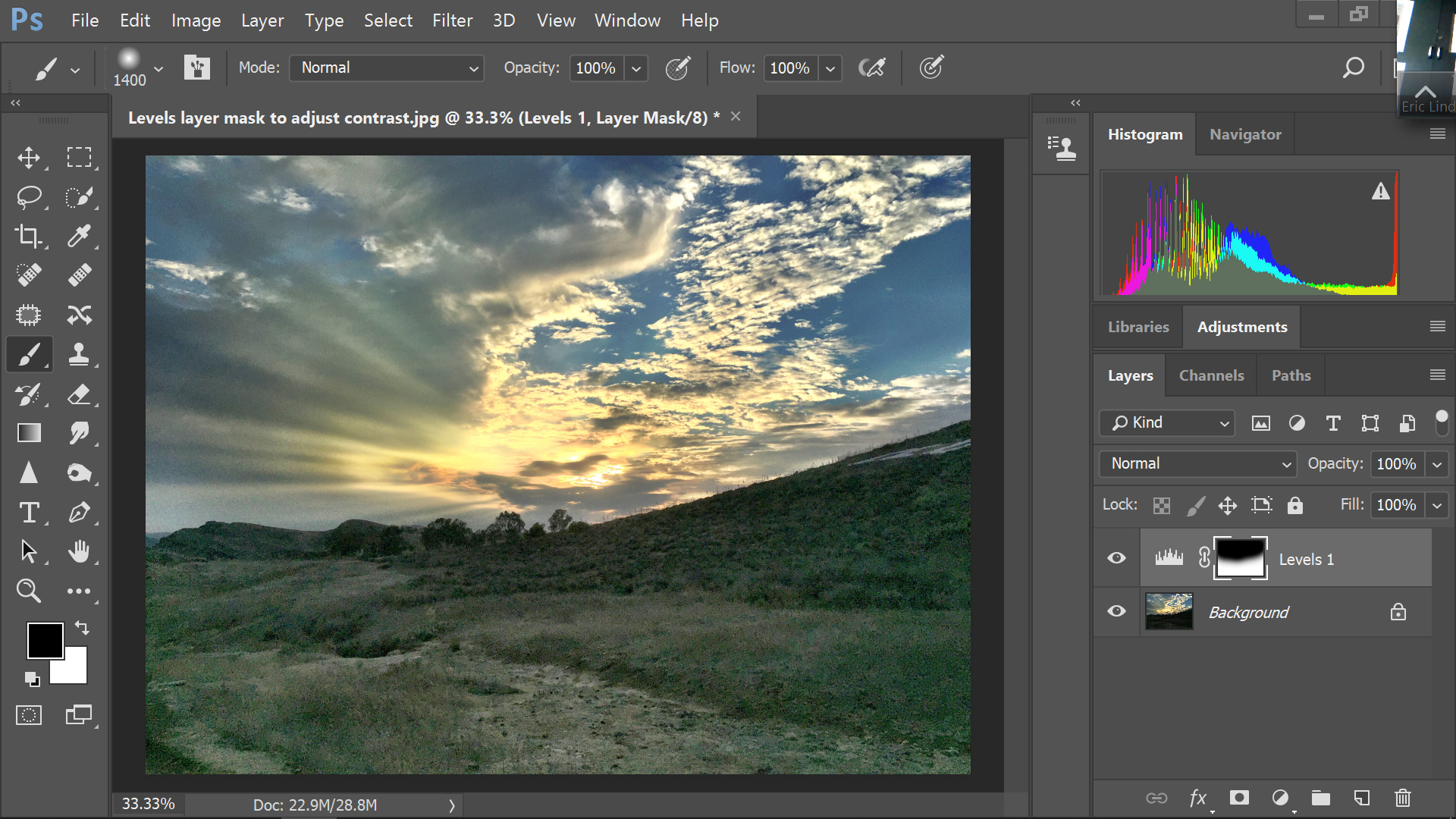Toggle the Brush Settings panel button
Image resolution: width=1456 pixels, height=819 pixels.
196,67
